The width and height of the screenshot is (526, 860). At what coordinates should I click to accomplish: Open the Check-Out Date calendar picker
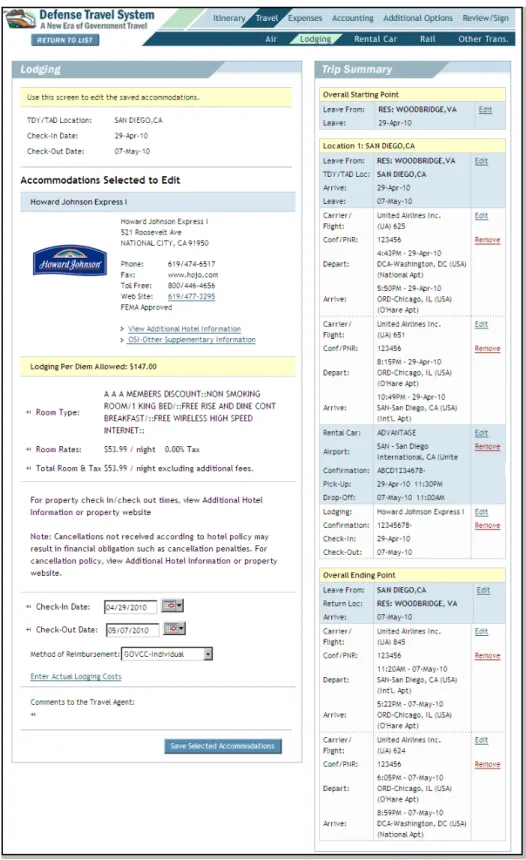(174, 628)
